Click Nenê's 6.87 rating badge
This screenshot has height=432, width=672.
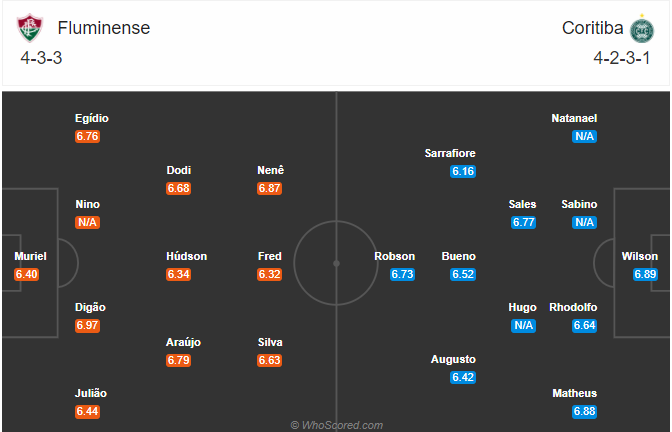pos(269,188)
